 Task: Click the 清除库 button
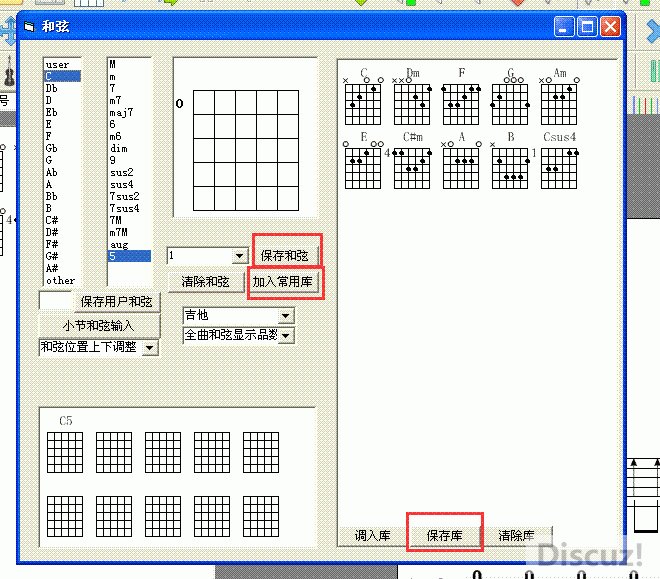coord(516,536)
